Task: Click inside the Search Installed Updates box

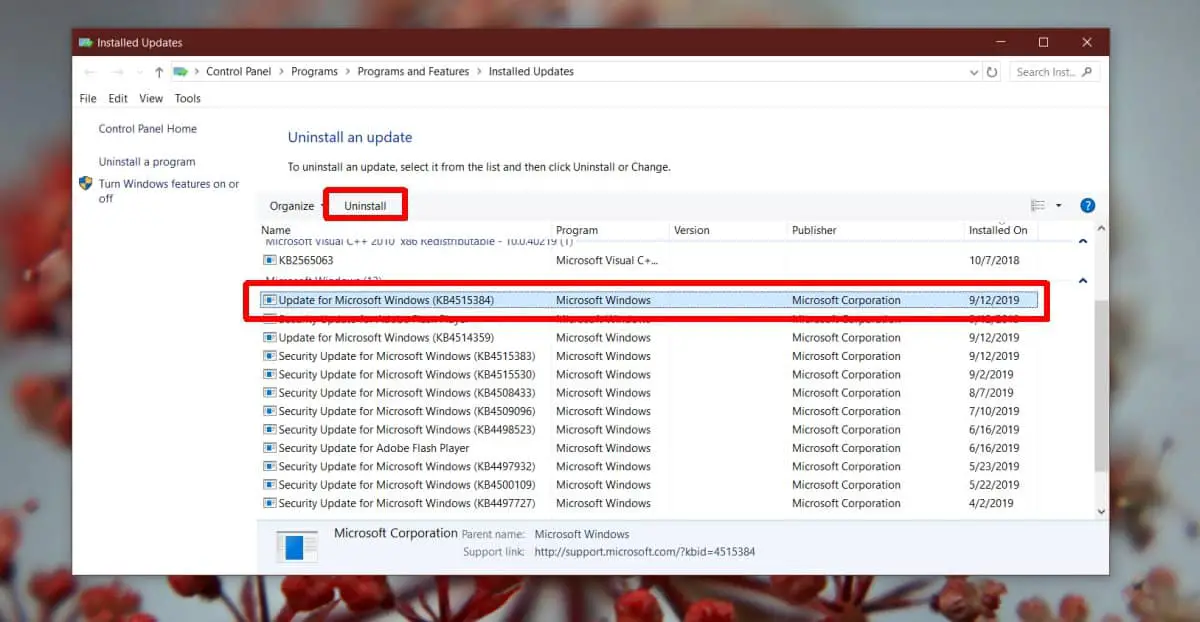Action: pos(1045,72)
